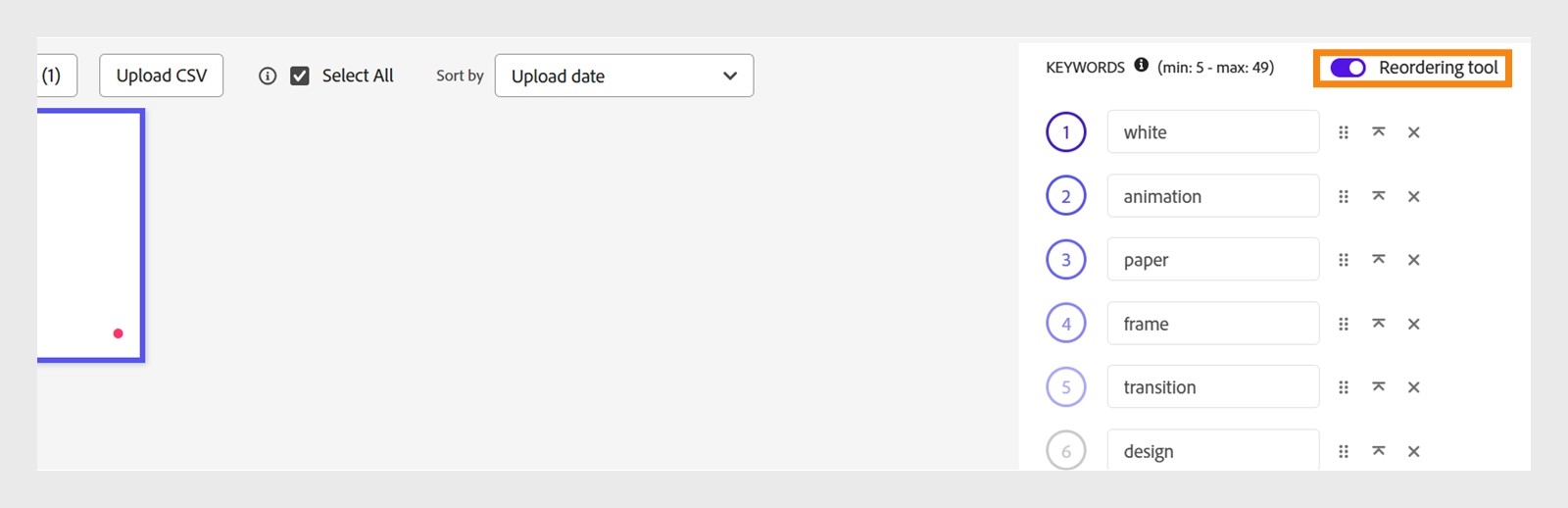Screen dimensions: 1568x508
Task: Edit the "white" keyword field
Action: pos(1213,131)
